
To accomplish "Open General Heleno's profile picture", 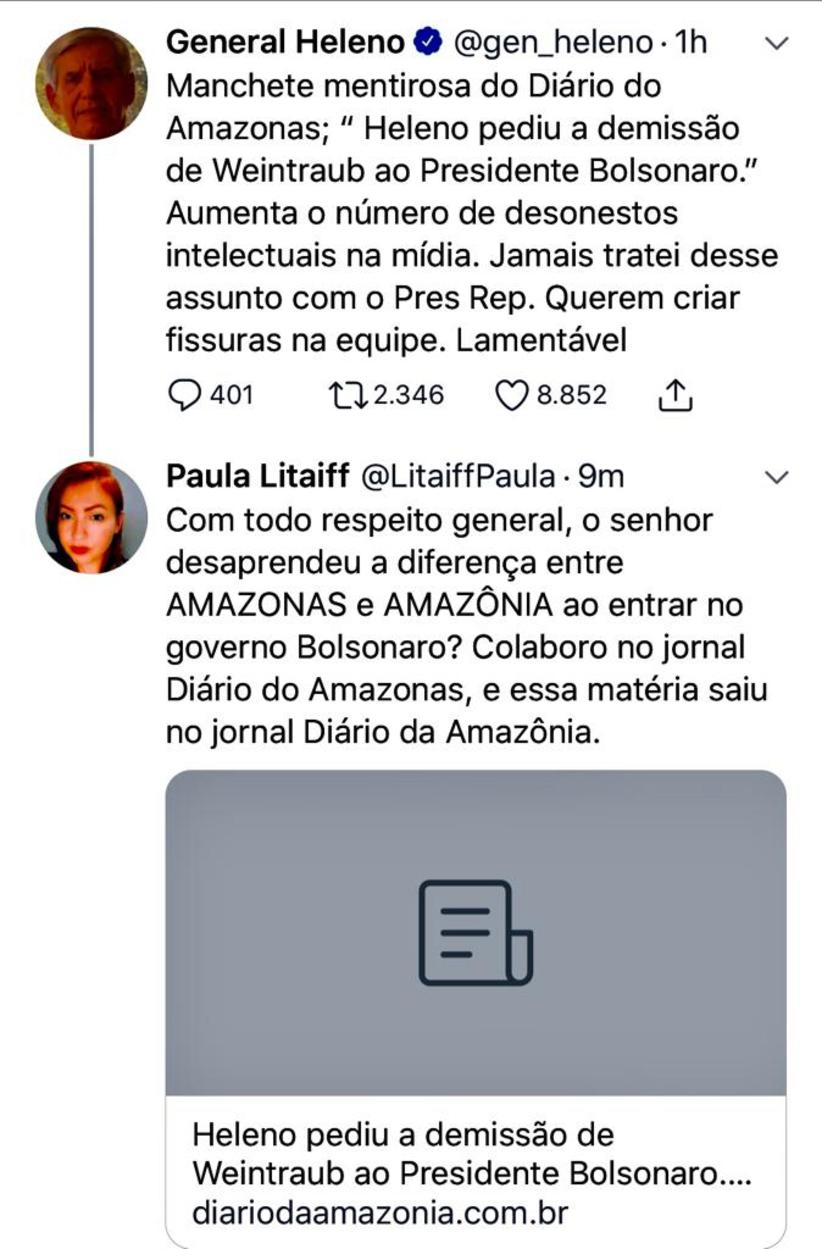I will click(91, 83).
